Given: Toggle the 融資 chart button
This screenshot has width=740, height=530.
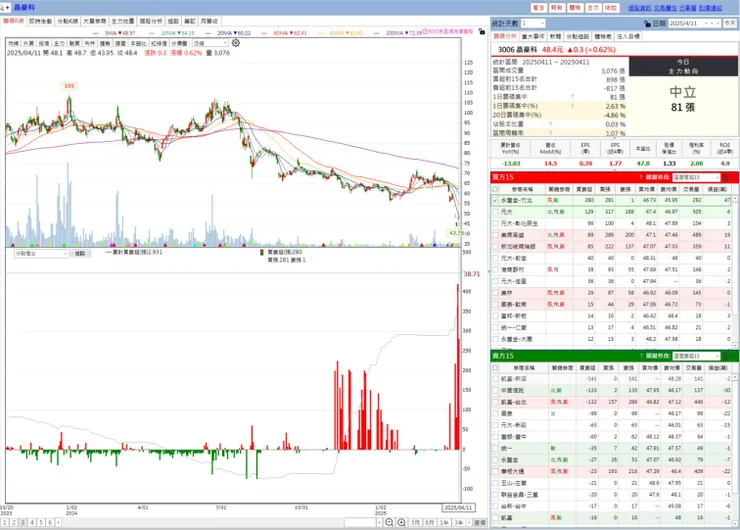Looking at the screenshot, I should coord(74,43).
